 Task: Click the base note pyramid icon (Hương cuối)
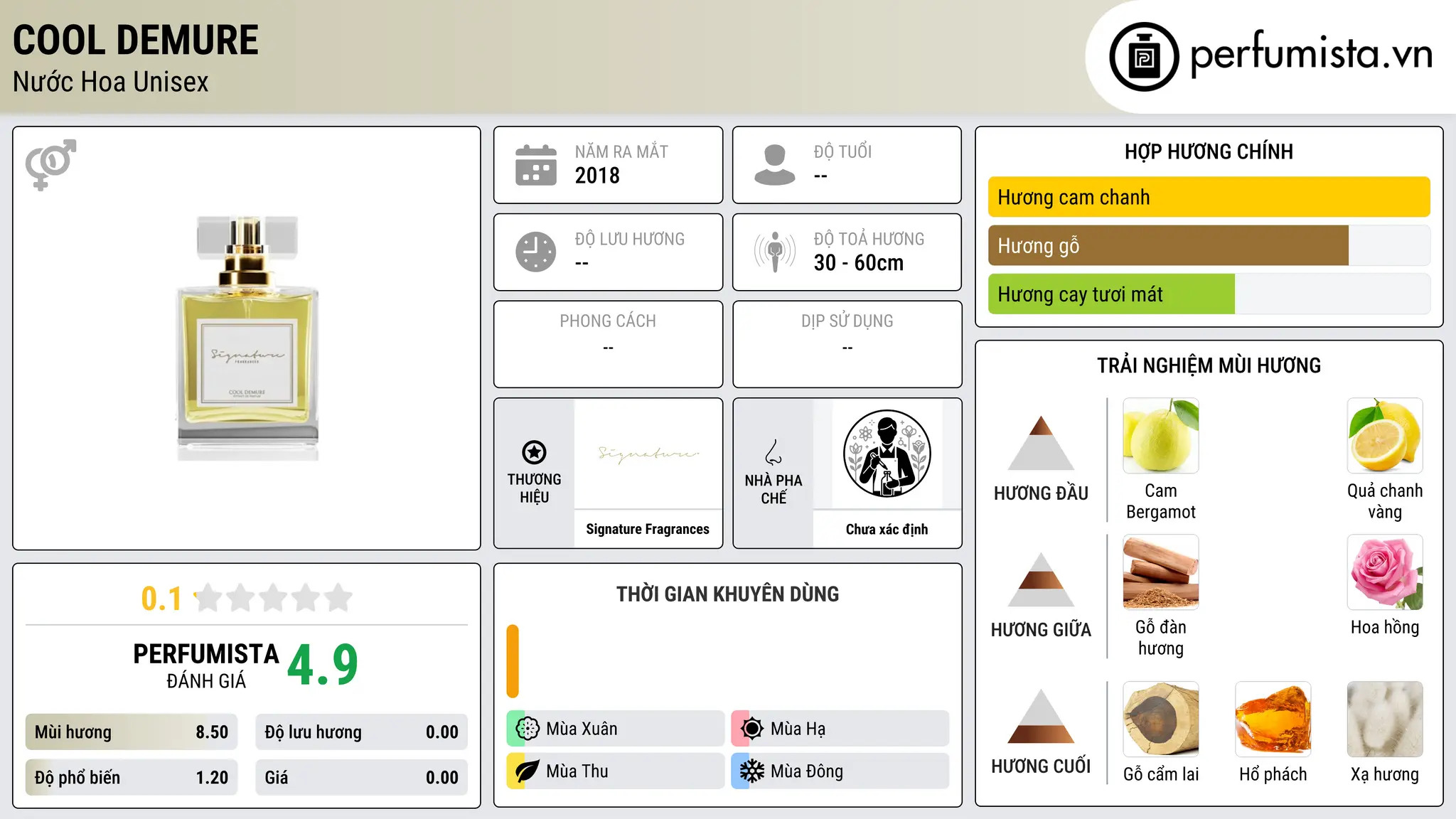[x=1041, y=716]
